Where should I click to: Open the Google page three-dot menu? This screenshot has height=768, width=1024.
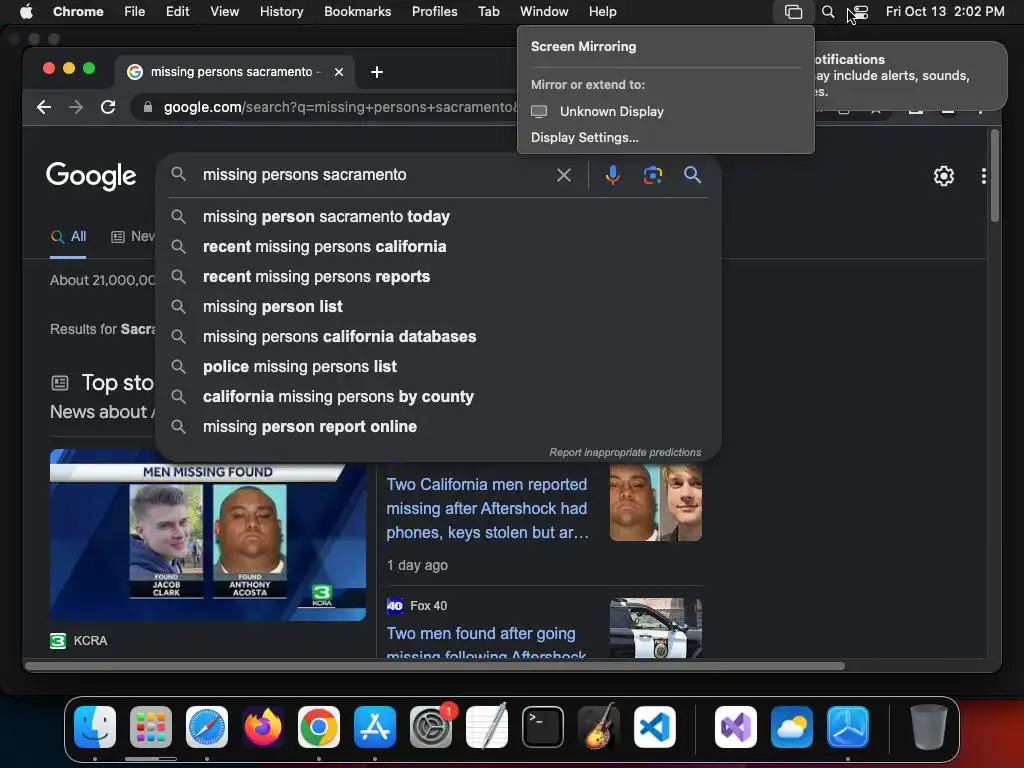click(x=984, y=176)
